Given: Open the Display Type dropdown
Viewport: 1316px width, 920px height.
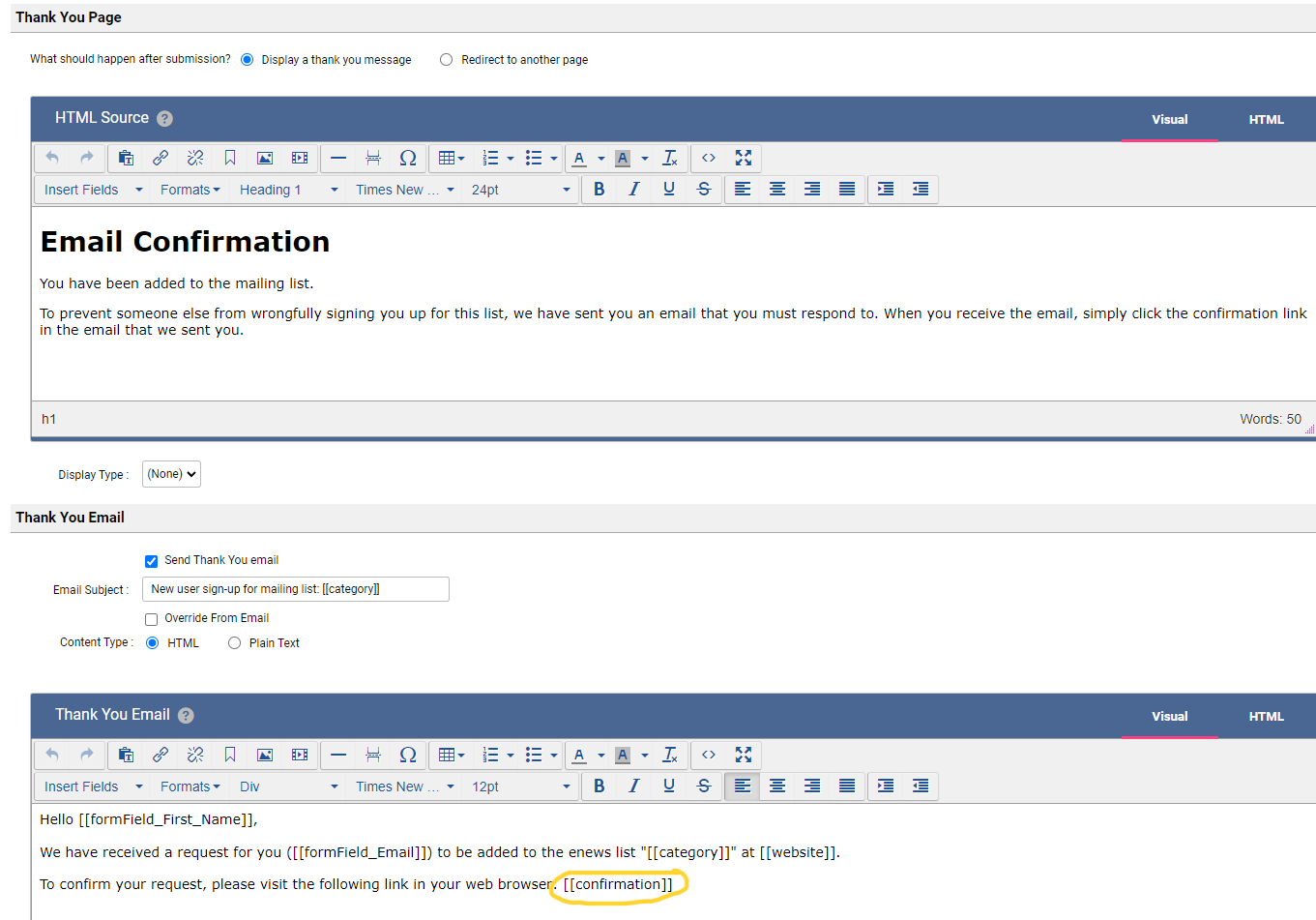Looking at the screenshot, I should [x=171, y=474].
